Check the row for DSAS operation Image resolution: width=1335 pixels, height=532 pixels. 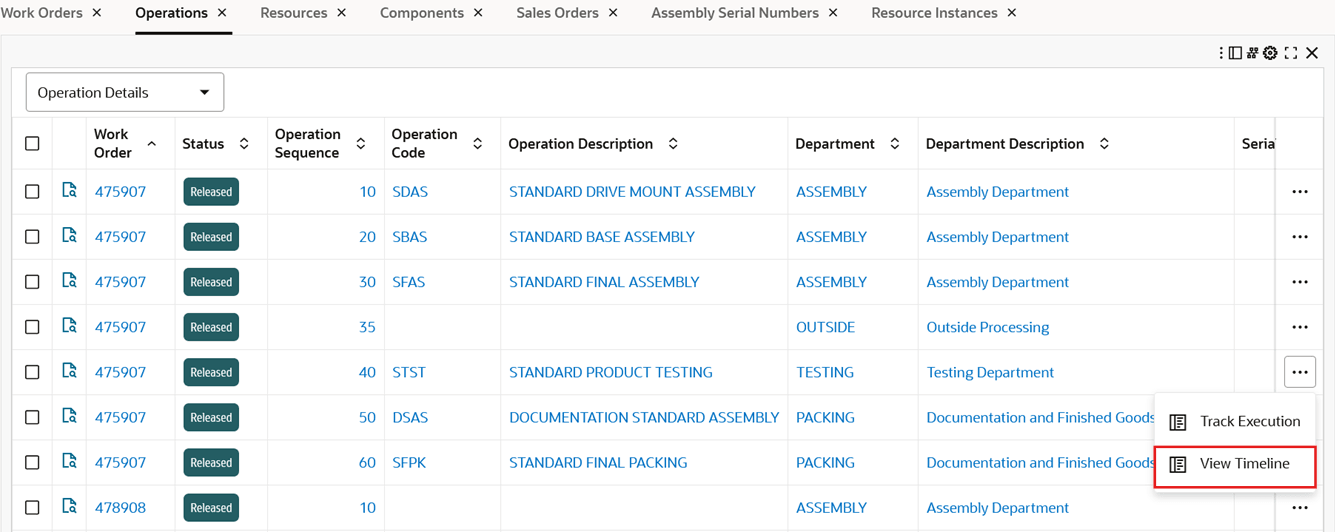tap(32, 417)
